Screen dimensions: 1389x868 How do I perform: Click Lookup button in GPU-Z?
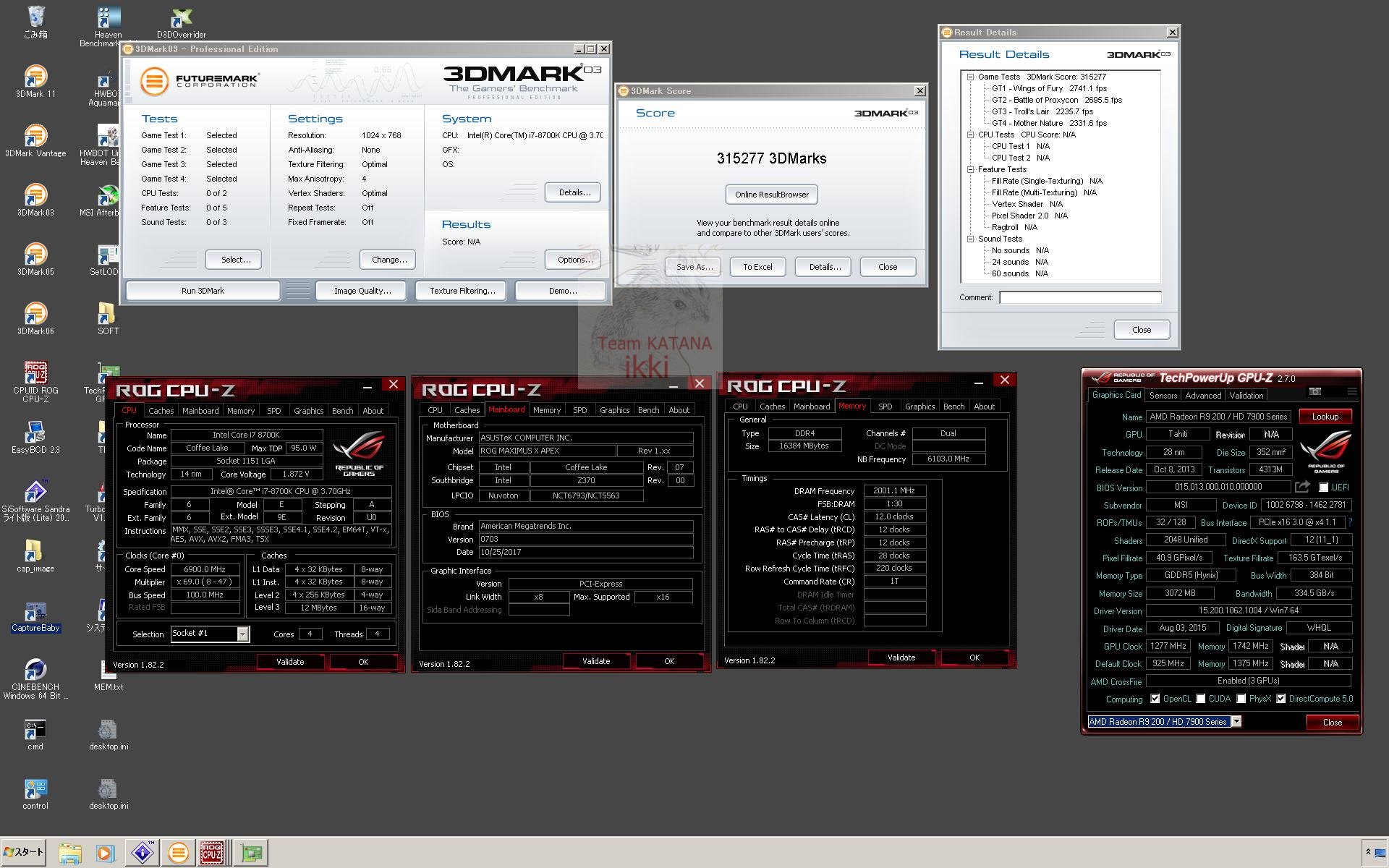click(1325, 417)
